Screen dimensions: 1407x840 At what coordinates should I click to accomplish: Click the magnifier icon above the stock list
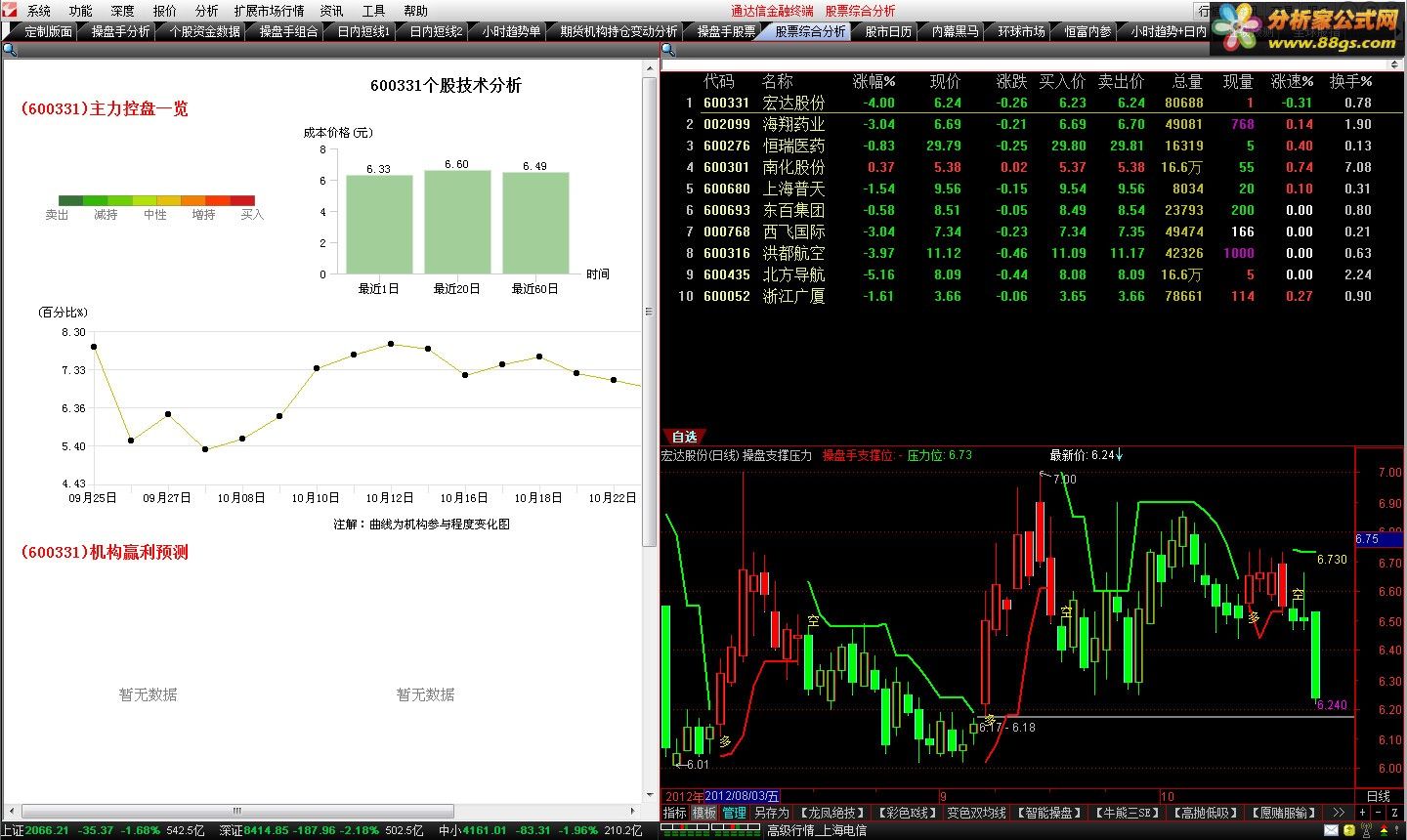[x=669, y=50]
